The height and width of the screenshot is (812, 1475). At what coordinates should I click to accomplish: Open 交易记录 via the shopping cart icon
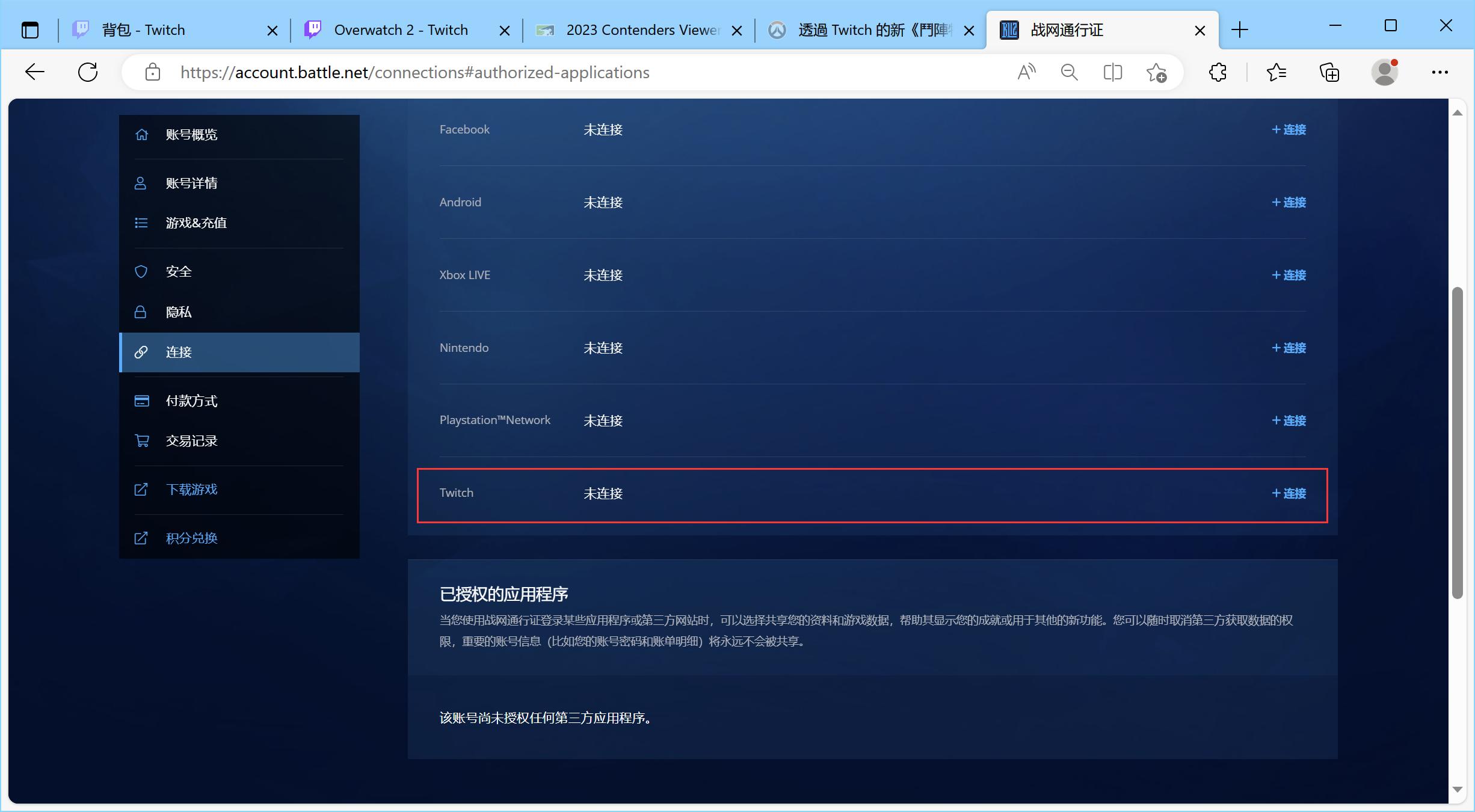(x=141, y=440)
